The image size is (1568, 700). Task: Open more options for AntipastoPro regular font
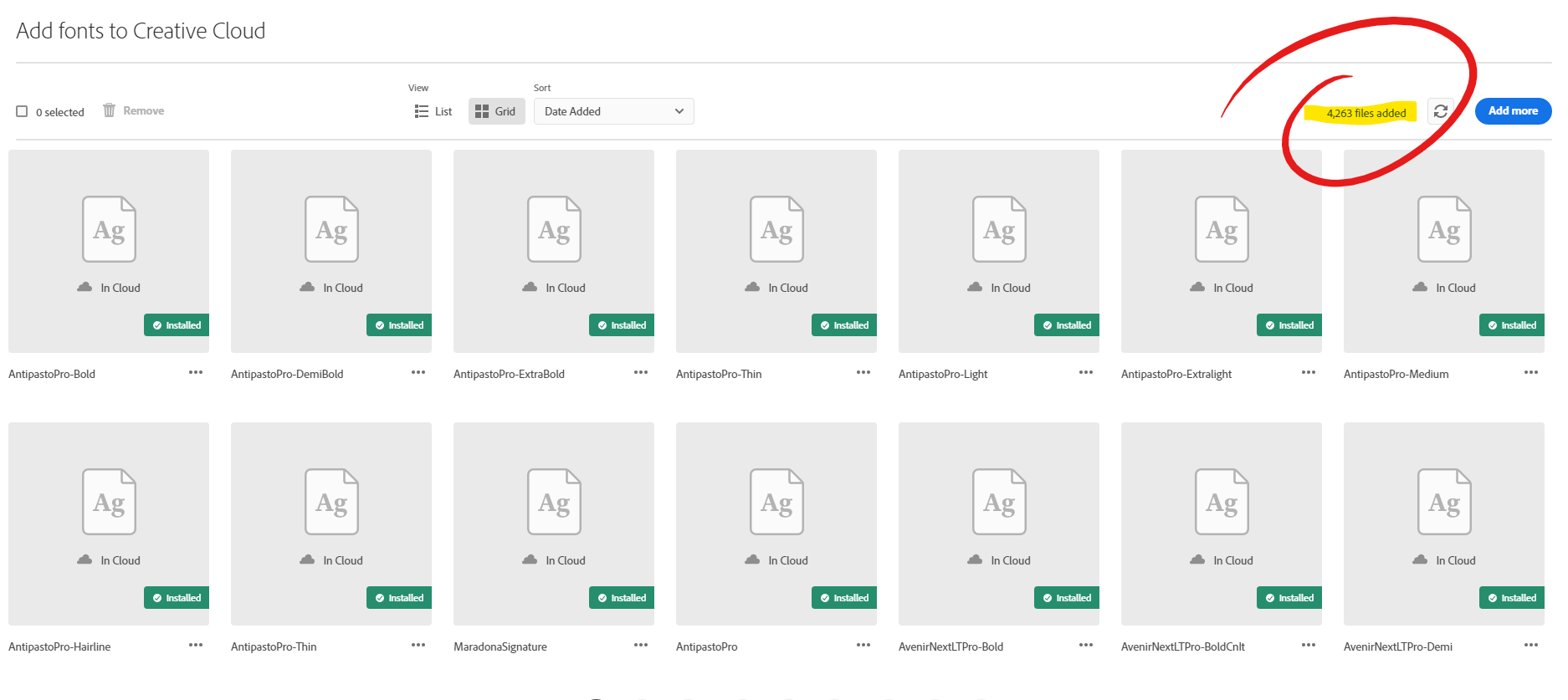tap(863, 645)
